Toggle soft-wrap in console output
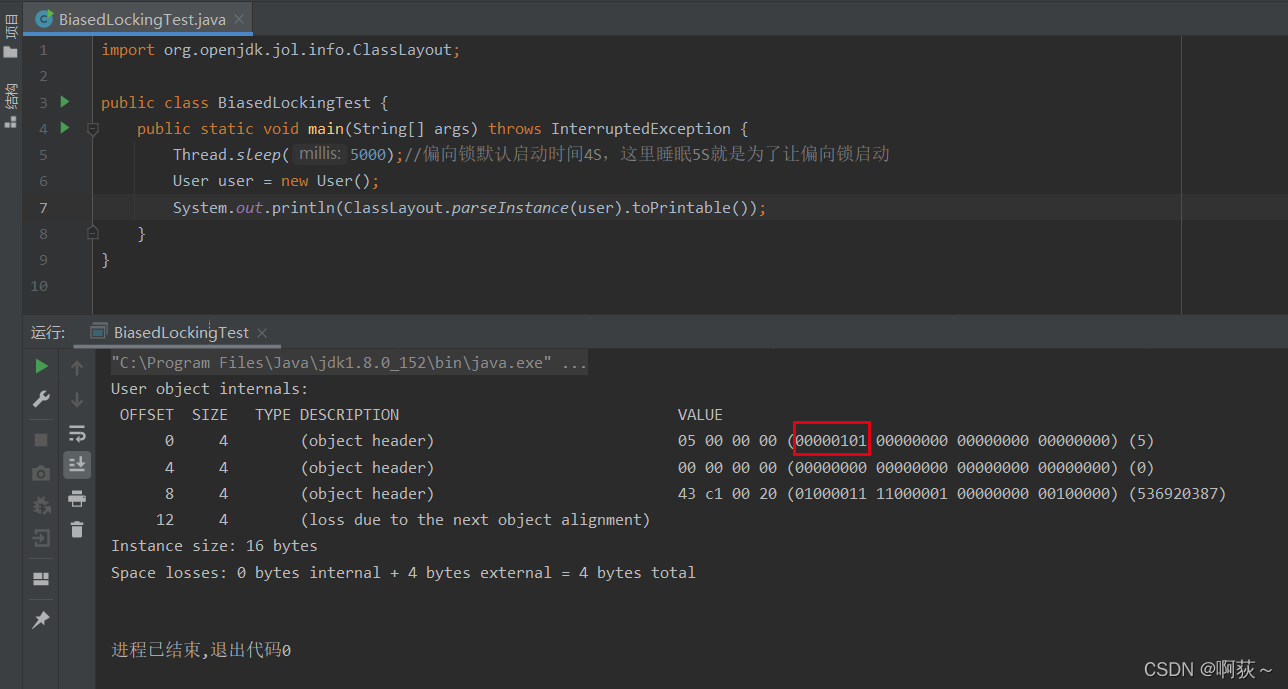 point(77,433)
